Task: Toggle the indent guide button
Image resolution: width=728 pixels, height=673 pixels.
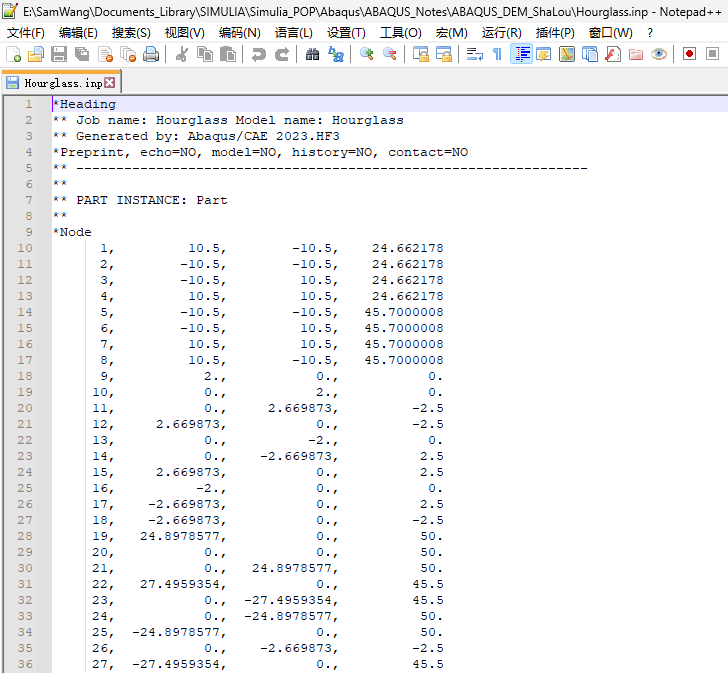Action: click(x=521, y=54)
